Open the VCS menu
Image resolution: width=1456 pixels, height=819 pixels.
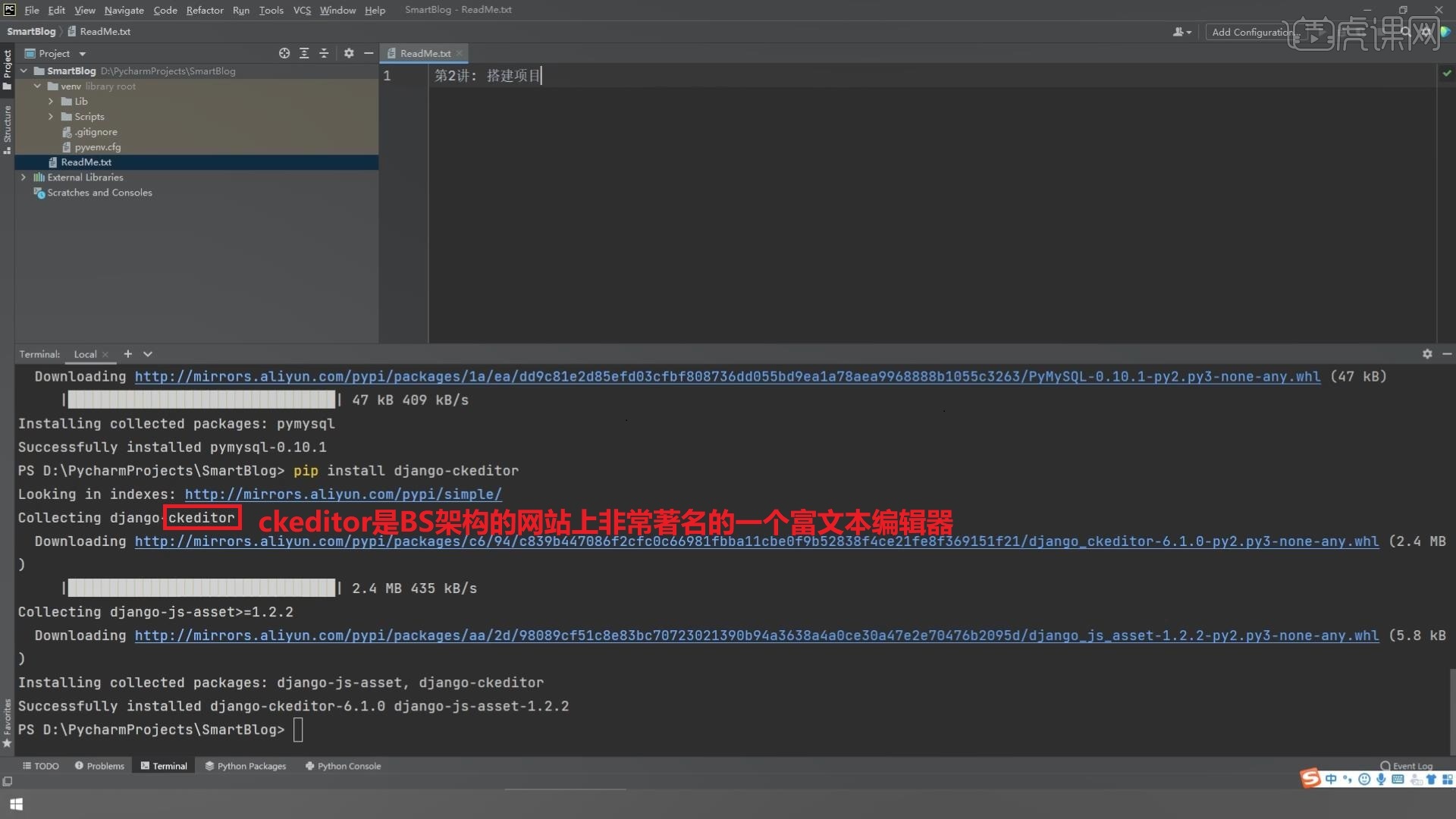pos(302,10)
